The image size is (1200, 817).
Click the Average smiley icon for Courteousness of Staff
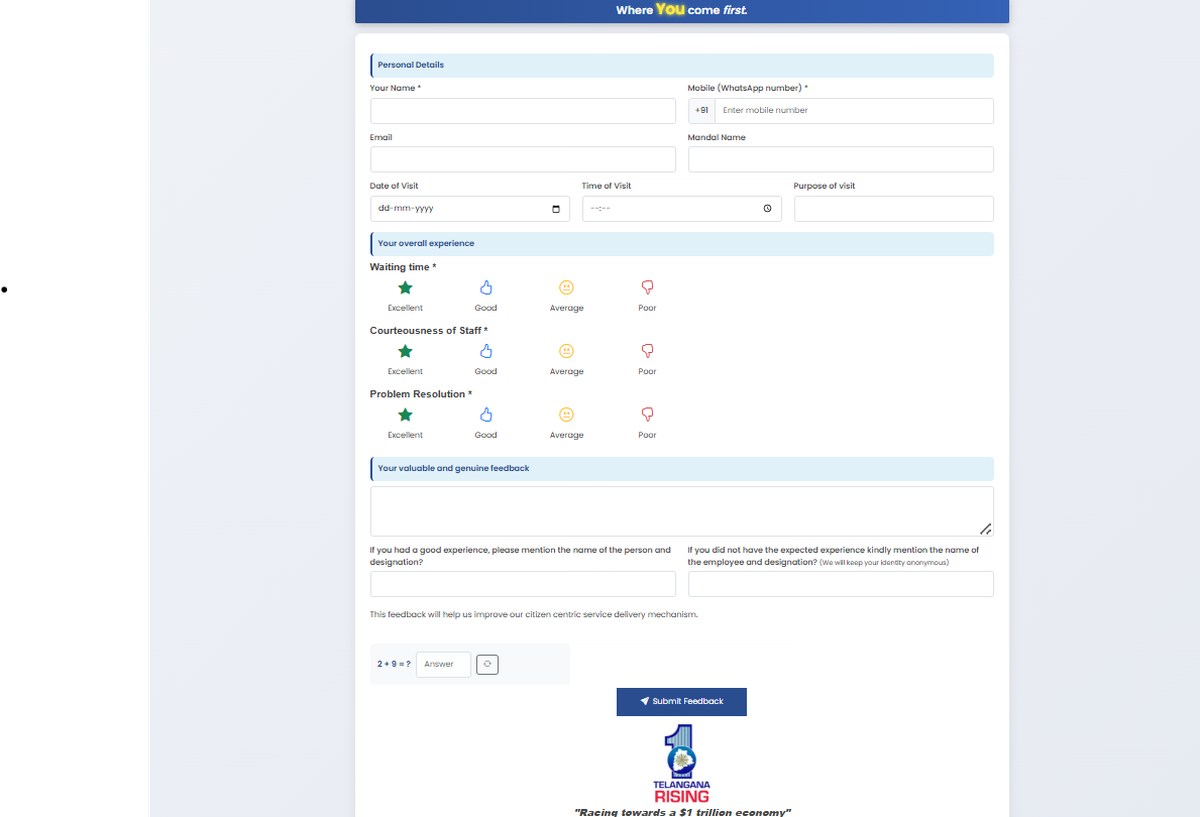point(567,351)
